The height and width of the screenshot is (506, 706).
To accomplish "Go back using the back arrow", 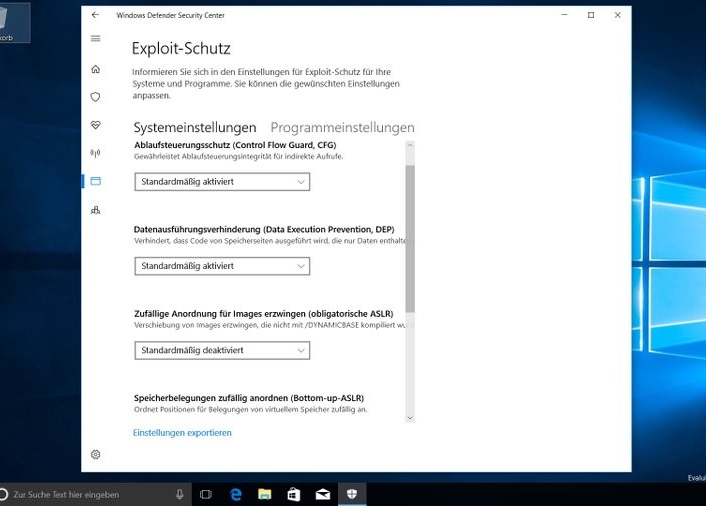I will click(x=95, y=15).
